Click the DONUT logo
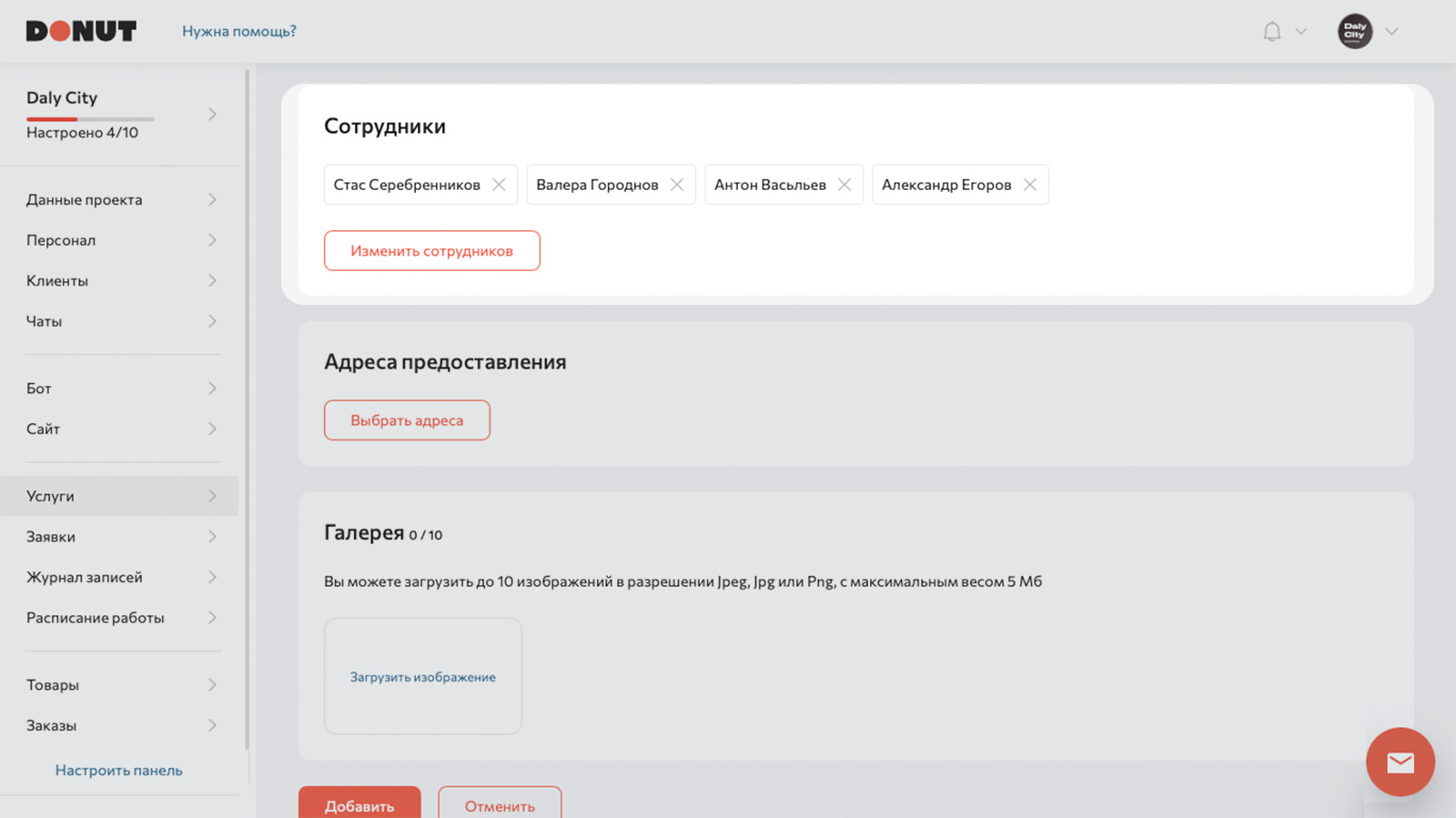 tap(81, 31)
